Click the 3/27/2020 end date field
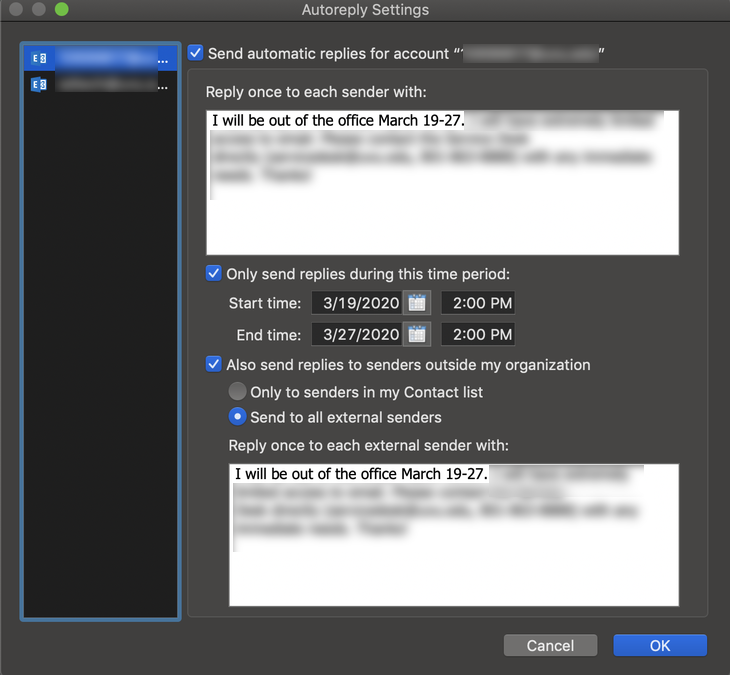The width and height of the screenshot is (730, 675). (356, 334)
